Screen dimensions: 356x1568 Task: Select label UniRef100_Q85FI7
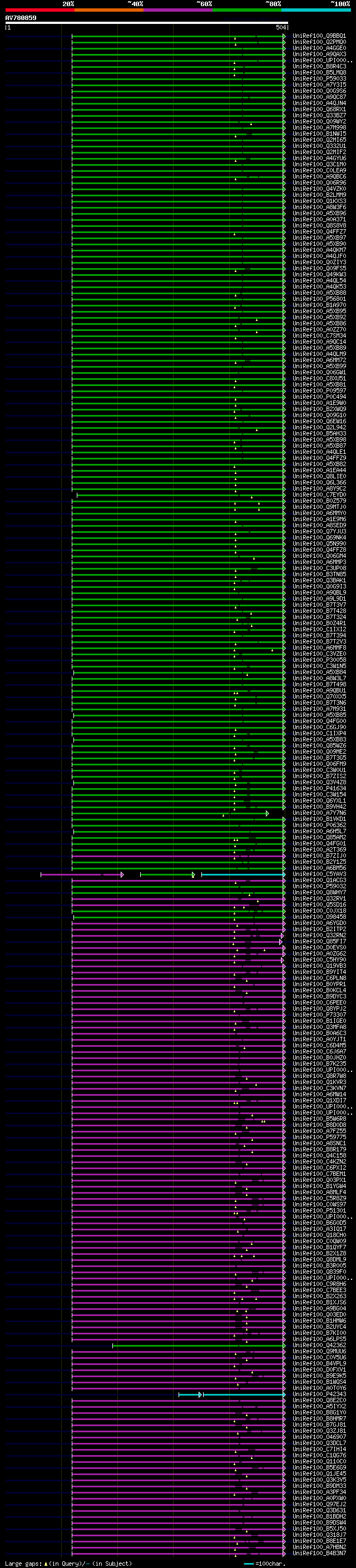319,942
